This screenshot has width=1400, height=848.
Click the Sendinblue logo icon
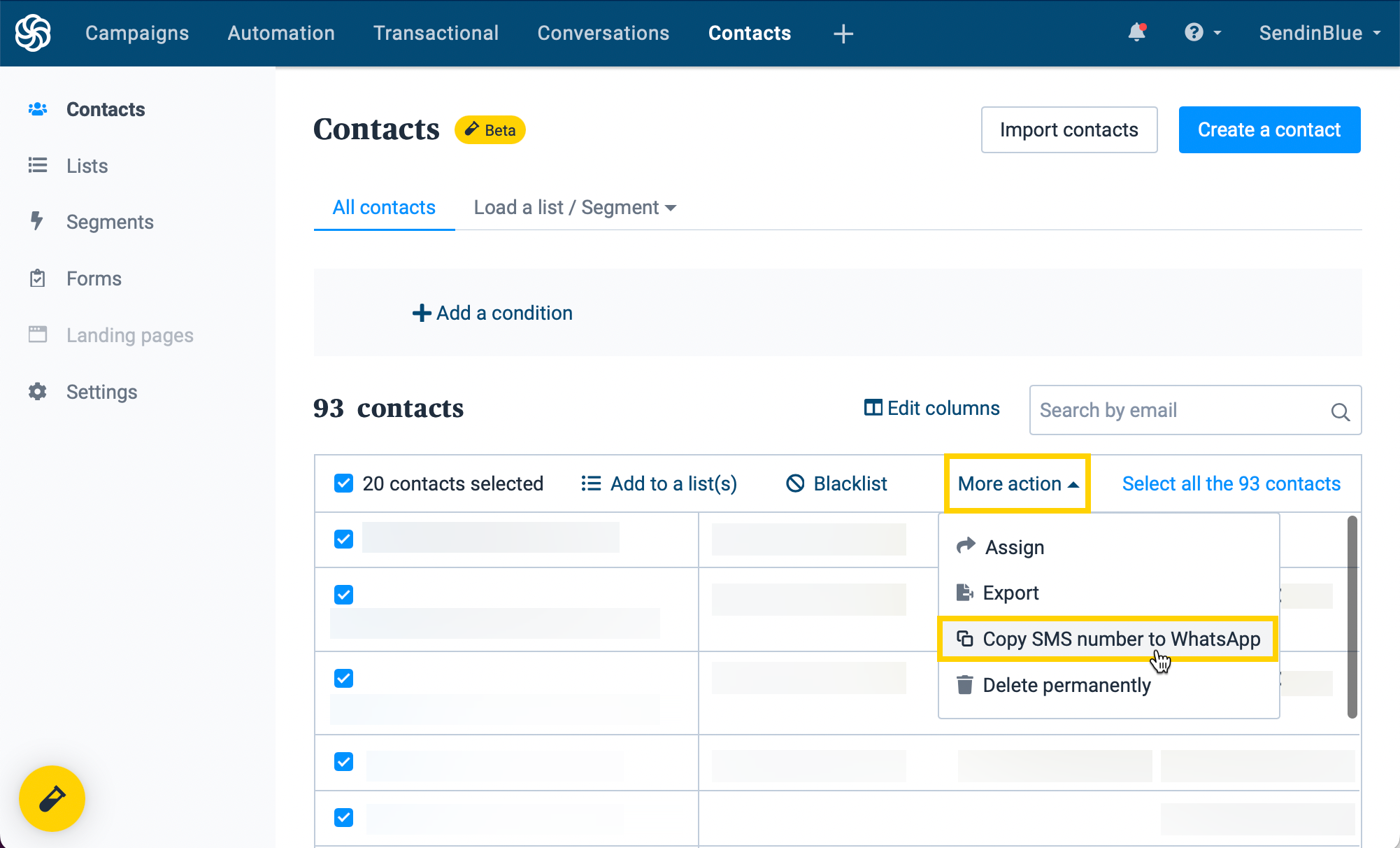tap(33, 33)
